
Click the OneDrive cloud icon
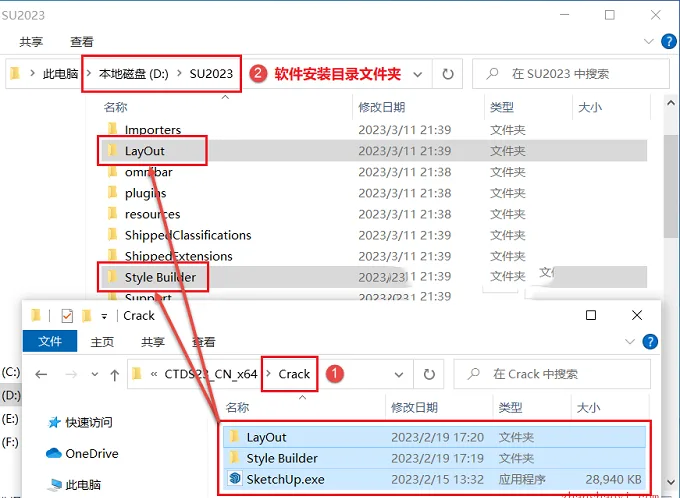coord(54,453)
